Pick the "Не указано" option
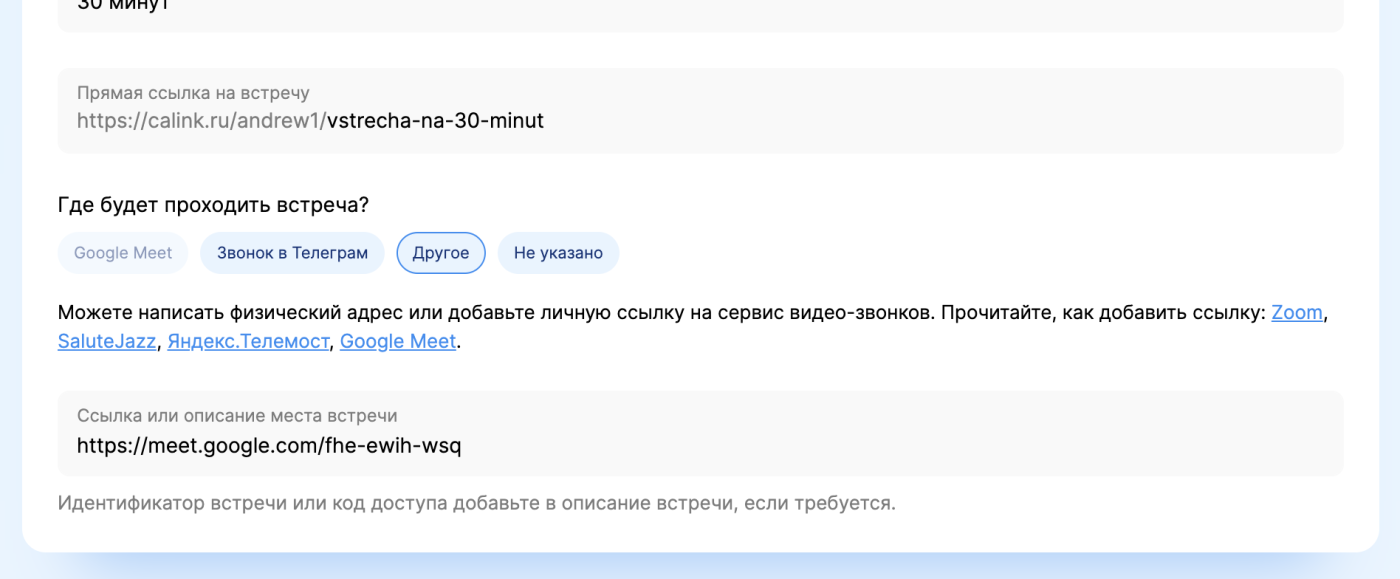 pos(558,253)
